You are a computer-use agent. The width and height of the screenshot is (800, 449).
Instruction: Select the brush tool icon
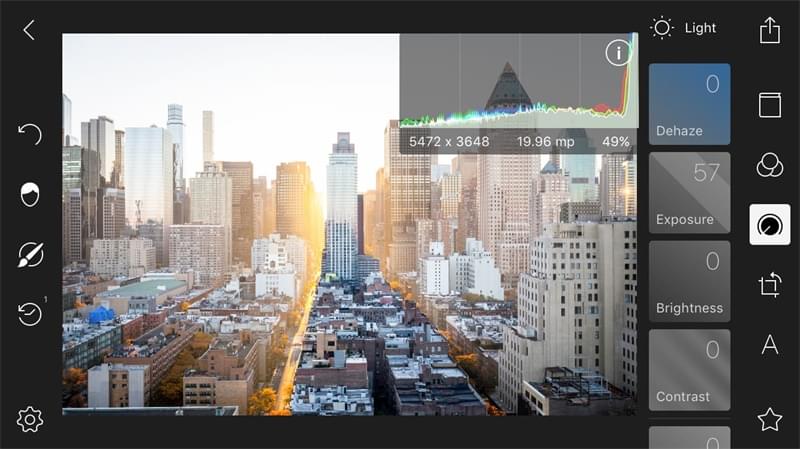pyautogui.click(x=30, y=255)
